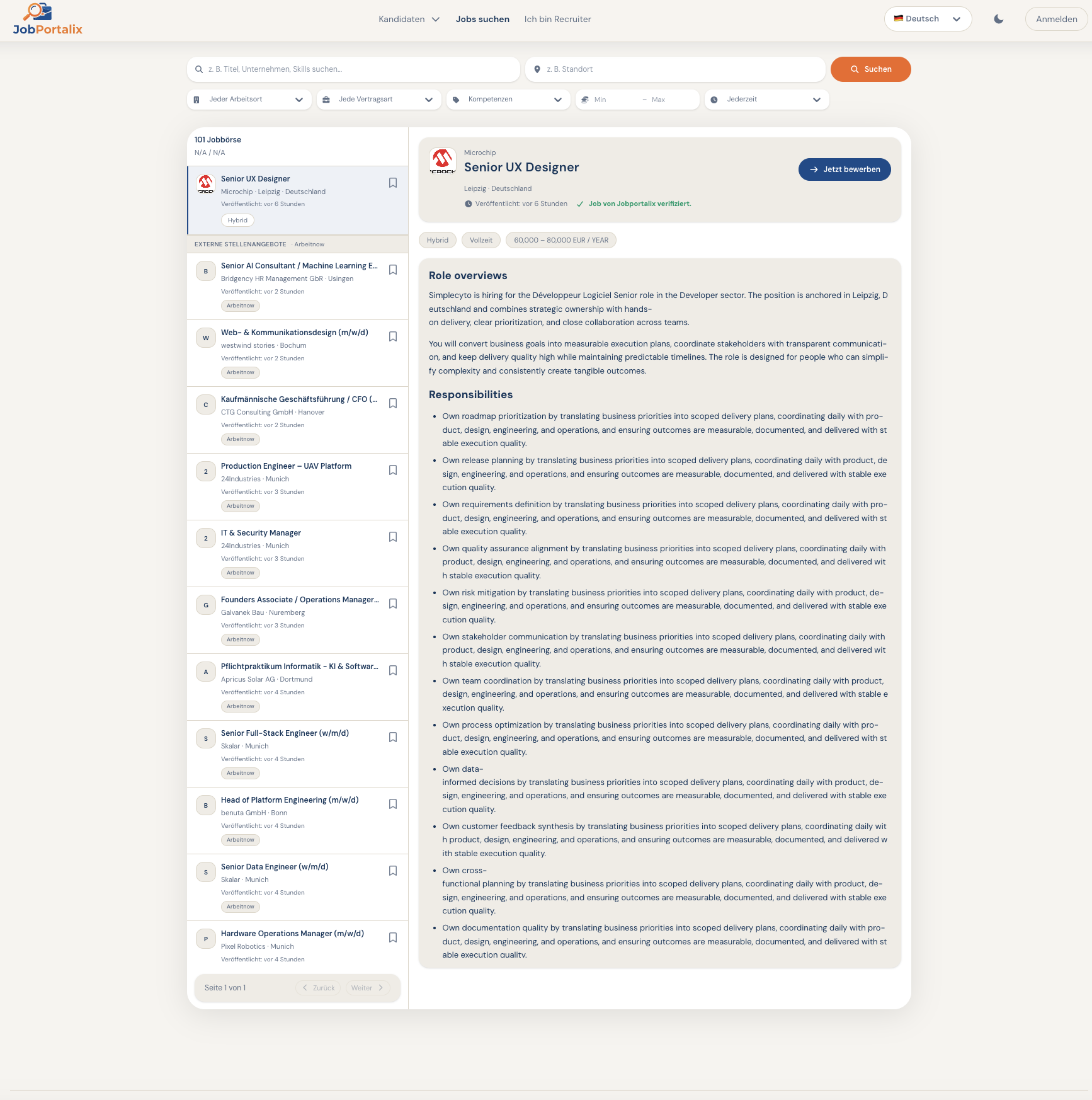Image resolution: width=1092 pixels, height=1100 pixels.
Task: Click the orange Suchen button
Action: click(x=870, y=69)
